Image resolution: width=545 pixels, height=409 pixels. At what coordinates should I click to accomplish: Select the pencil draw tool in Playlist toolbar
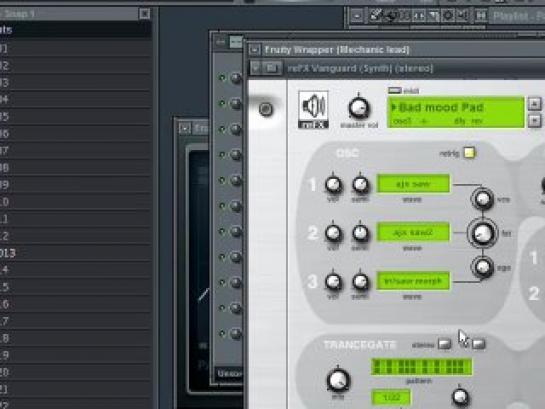point(375,15)
